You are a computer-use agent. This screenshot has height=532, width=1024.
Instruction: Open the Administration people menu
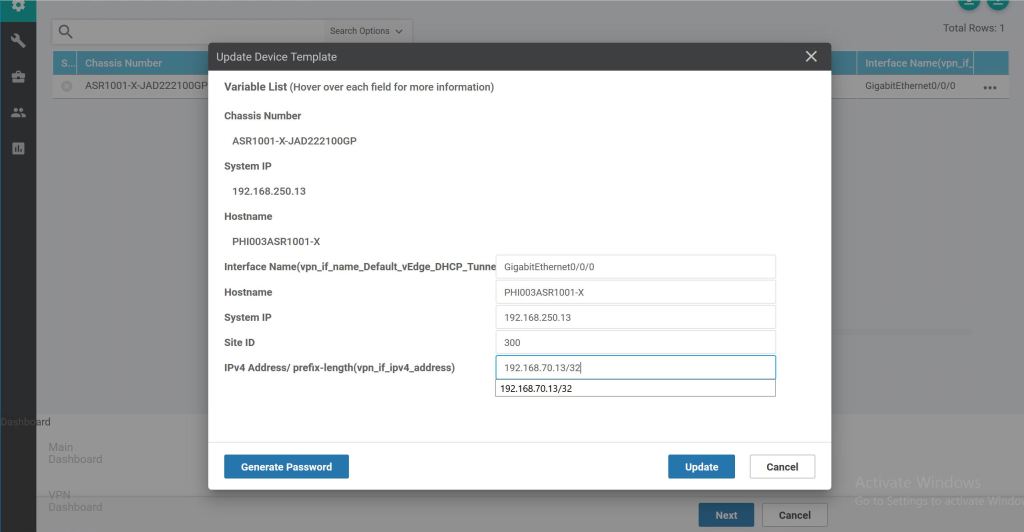(x=18, y=112)
